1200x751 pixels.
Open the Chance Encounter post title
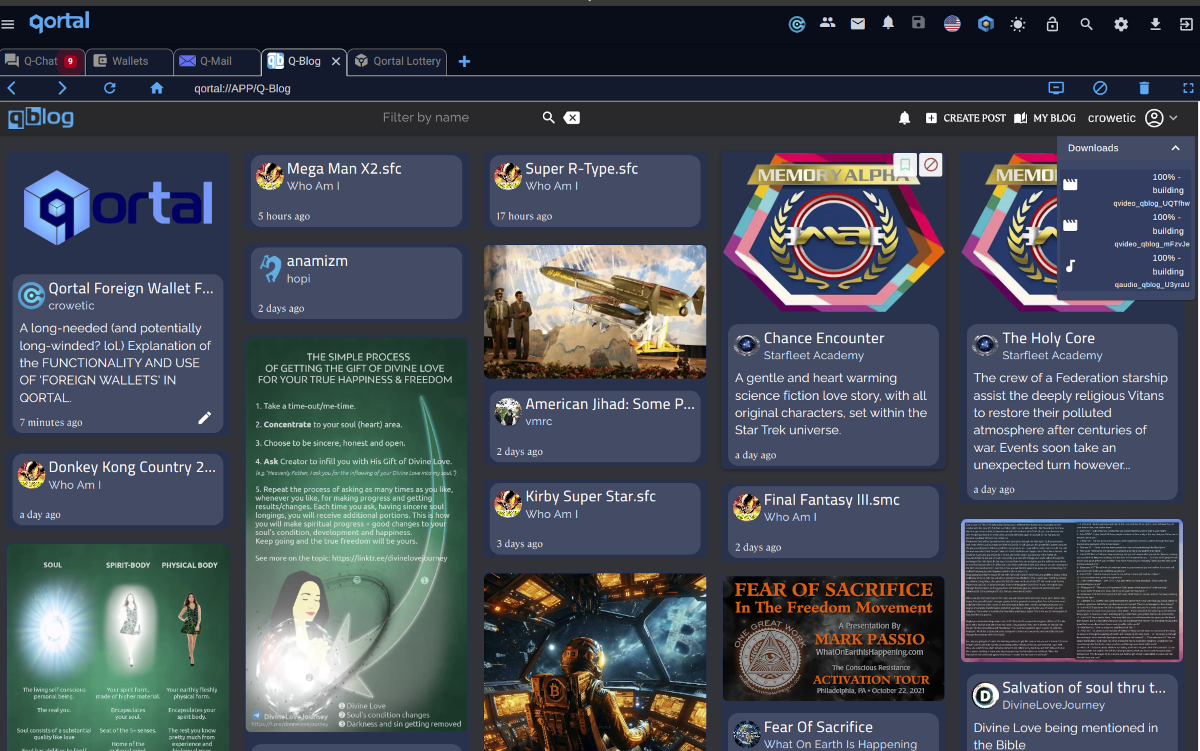824,338
